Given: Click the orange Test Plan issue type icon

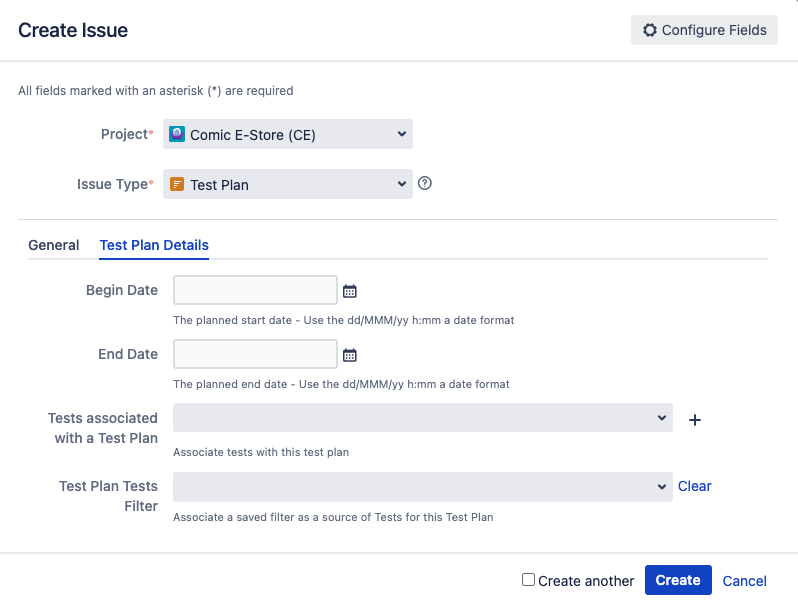Looking at the screenshot, I should 177,184.
